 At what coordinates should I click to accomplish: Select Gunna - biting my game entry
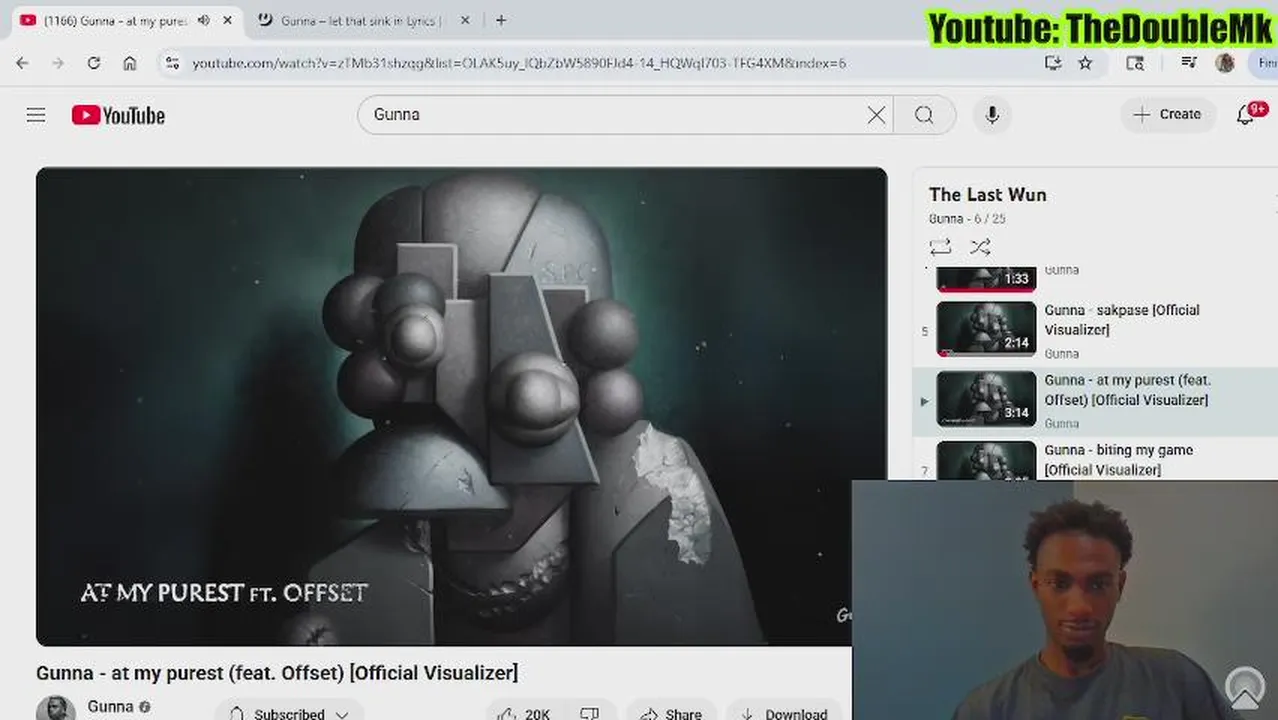1119,460
